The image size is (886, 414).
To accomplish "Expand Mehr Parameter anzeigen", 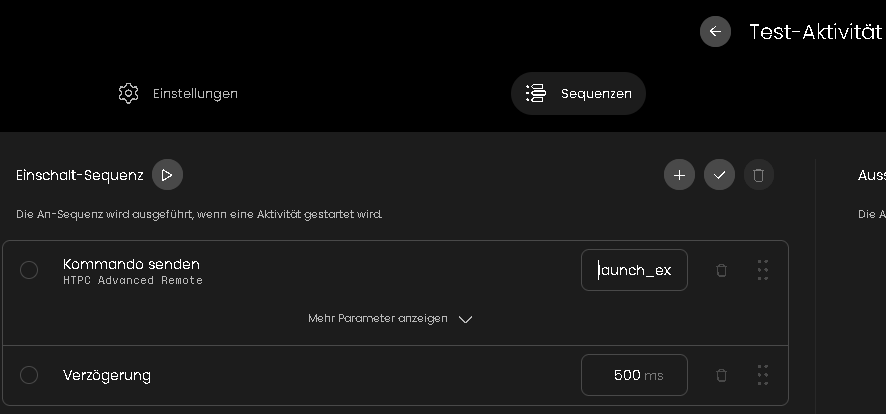I will click(x=378, y=319).
